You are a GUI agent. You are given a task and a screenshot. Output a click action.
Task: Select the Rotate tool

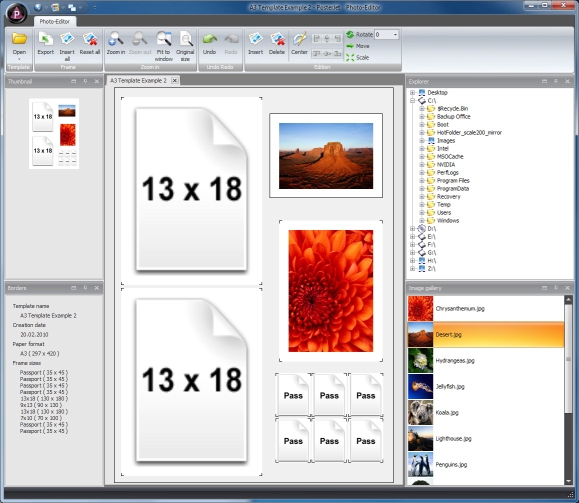[x=360, y=35]
